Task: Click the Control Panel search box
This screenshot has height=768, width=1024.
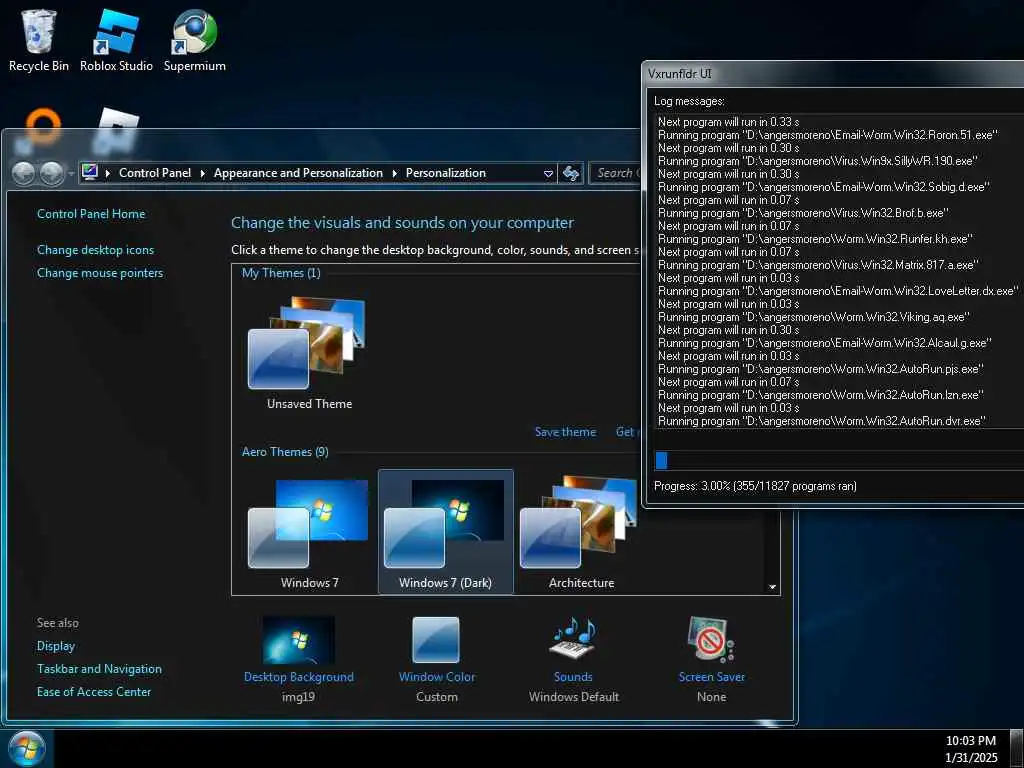Action: coord(616,173)
